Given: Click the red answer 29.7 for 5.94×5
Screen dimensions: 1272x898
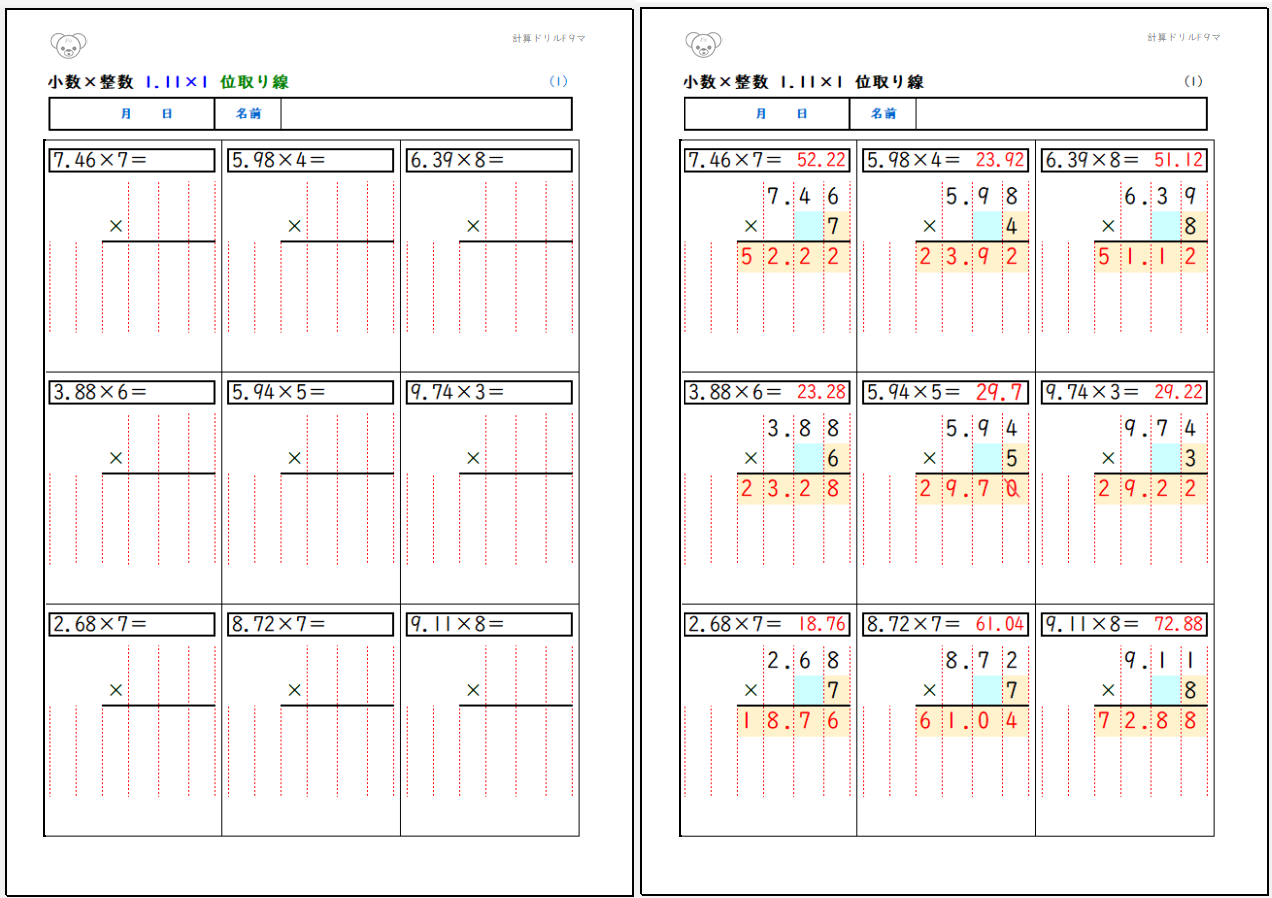Looking at the screenshot, I should coord(1000,392).
